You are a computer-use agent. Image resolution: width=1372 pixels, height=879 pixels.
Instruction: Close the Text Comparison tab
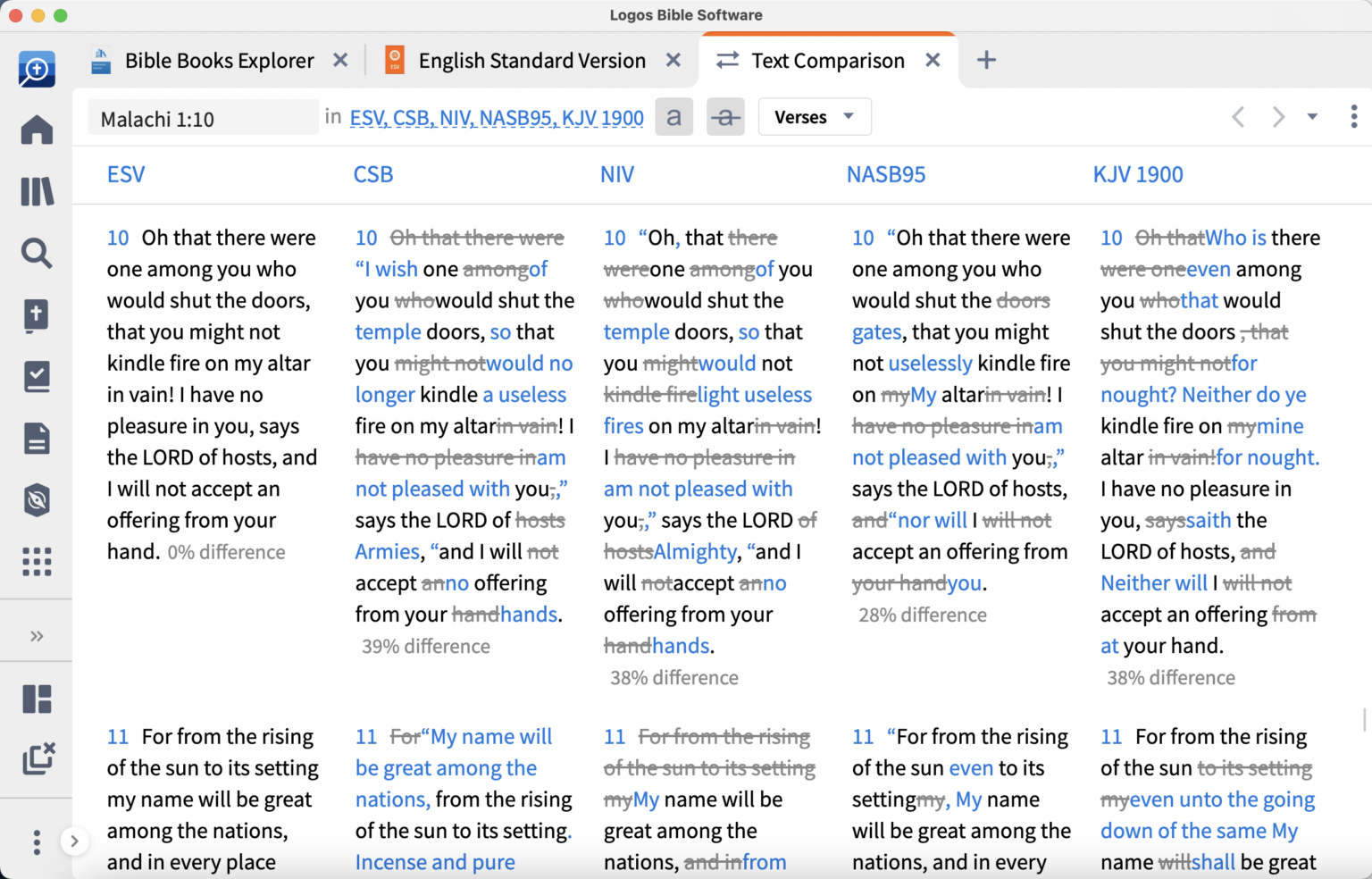tap(933, 60)
